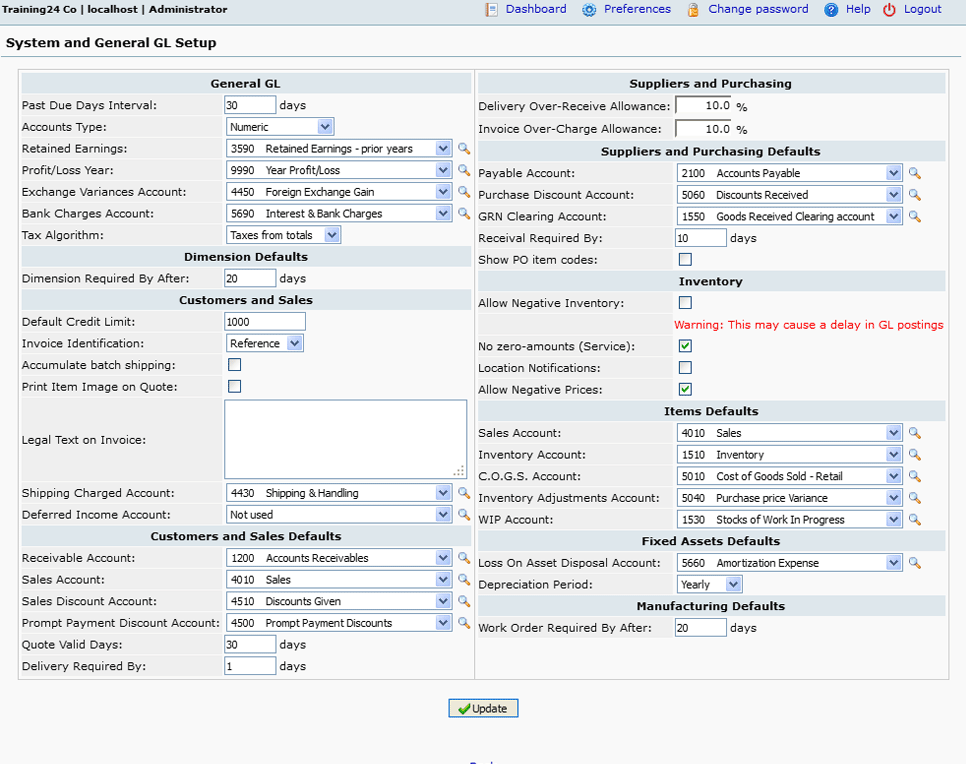Click search icon beside Bank Charges Account
This screenshot has width=966, height=764.
pos(463,214)
